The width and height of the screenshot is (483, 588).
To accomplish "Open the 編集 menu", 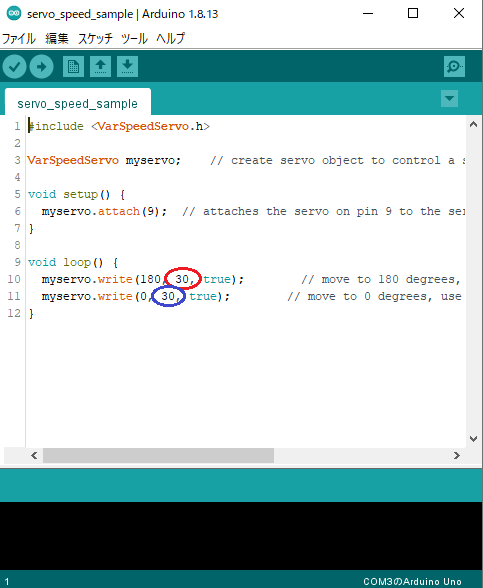I will click(x=57, y=38).
